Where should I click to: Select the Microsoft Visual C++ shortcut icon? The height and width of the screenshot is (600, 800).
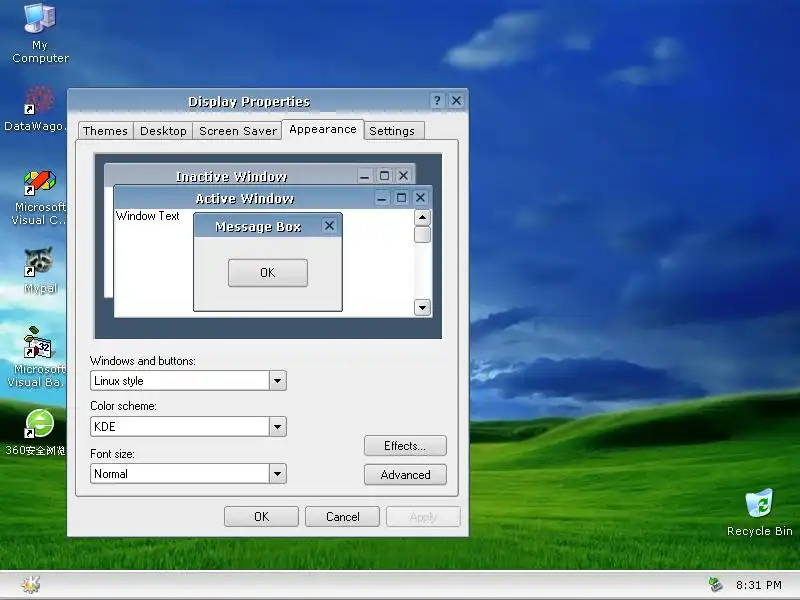[39, 198]
